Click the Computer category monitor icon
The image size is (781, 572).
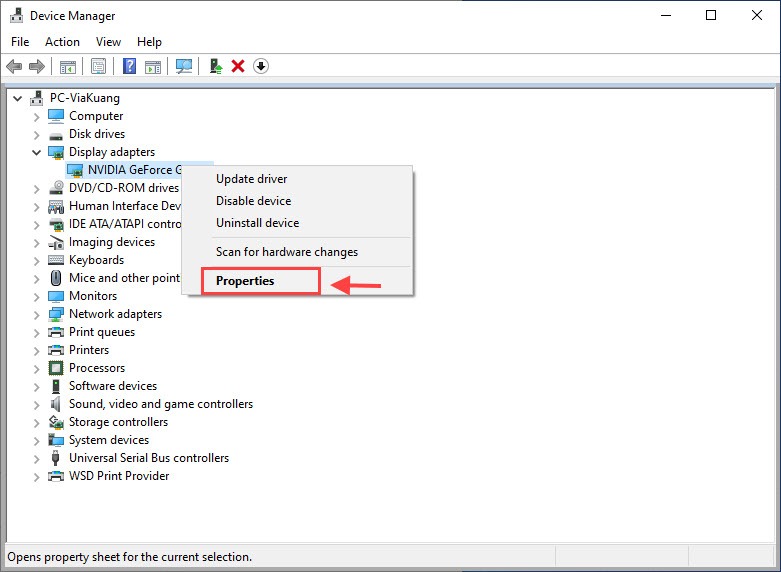pos(56,116)
